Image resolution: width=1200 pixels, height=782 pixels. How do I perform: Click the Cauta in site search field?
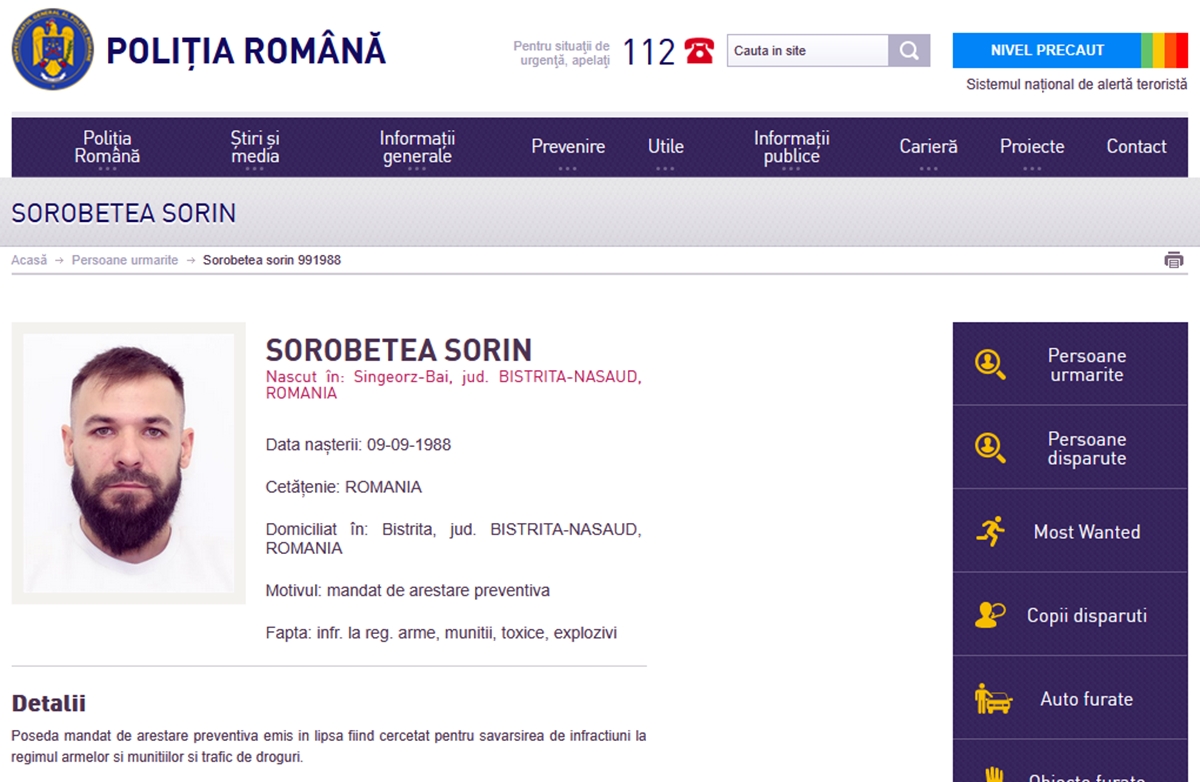pyautogui.click(x=807, y=51)
